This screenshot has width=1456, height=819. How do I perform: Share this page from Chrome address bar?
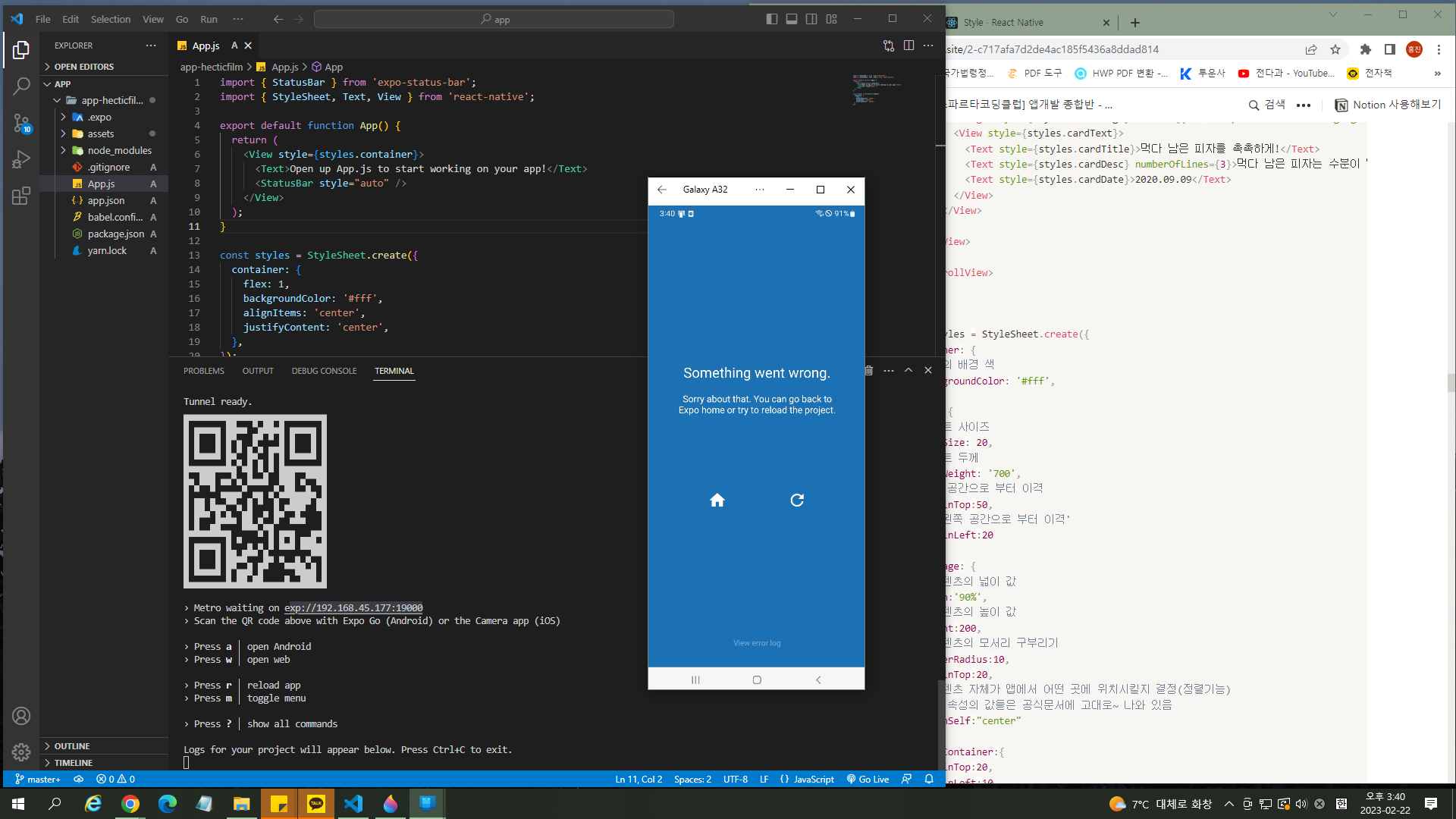[1311, 49]
